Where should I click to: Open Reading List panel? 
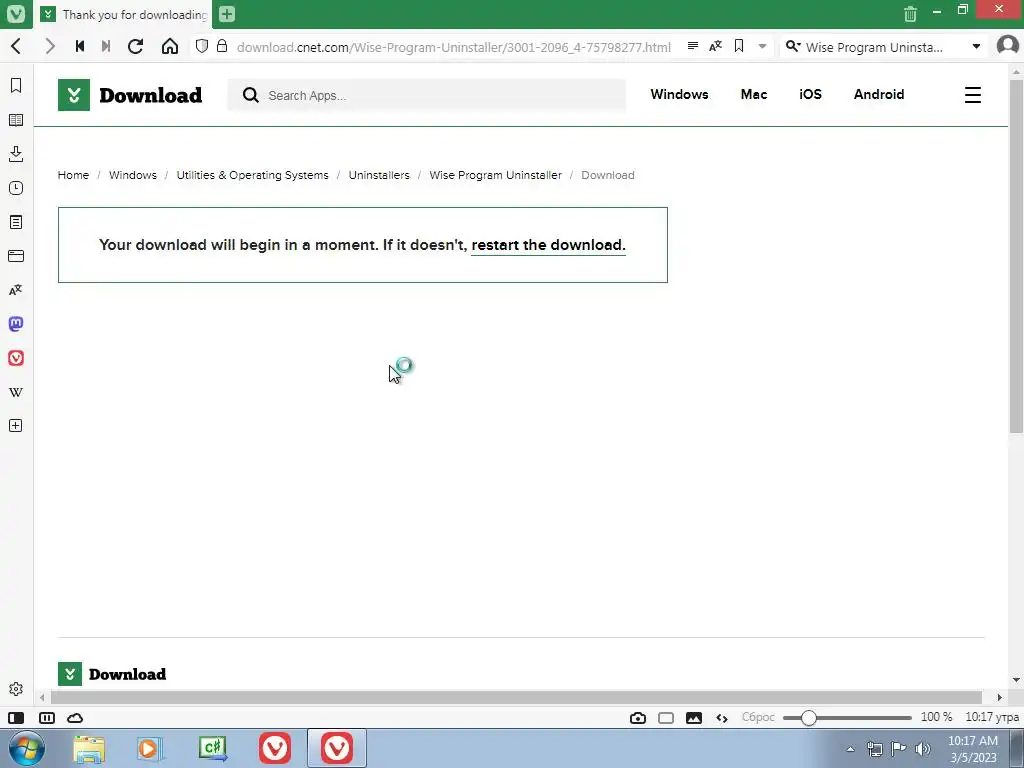[x=16, y=120]
